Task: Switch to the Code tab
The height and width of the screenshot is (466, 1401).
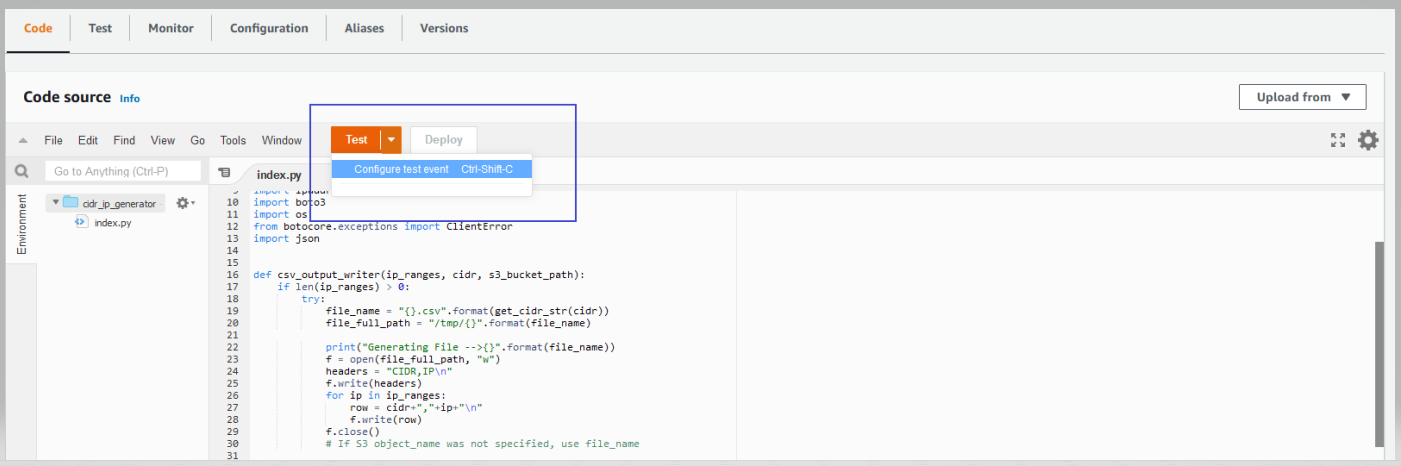Action: click(x=38, y=28)
